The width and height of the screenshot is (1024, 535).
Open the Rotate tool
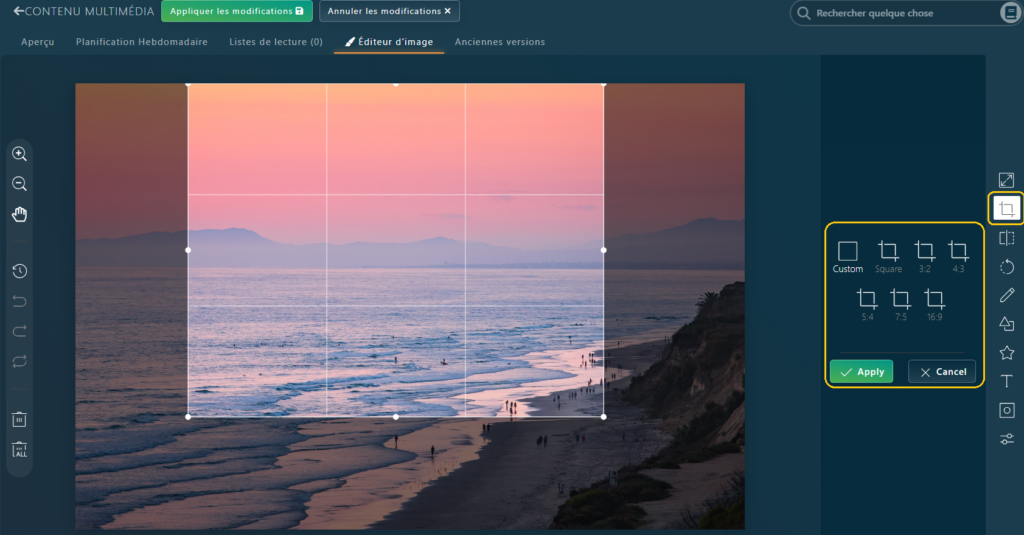coord(1006,267)
